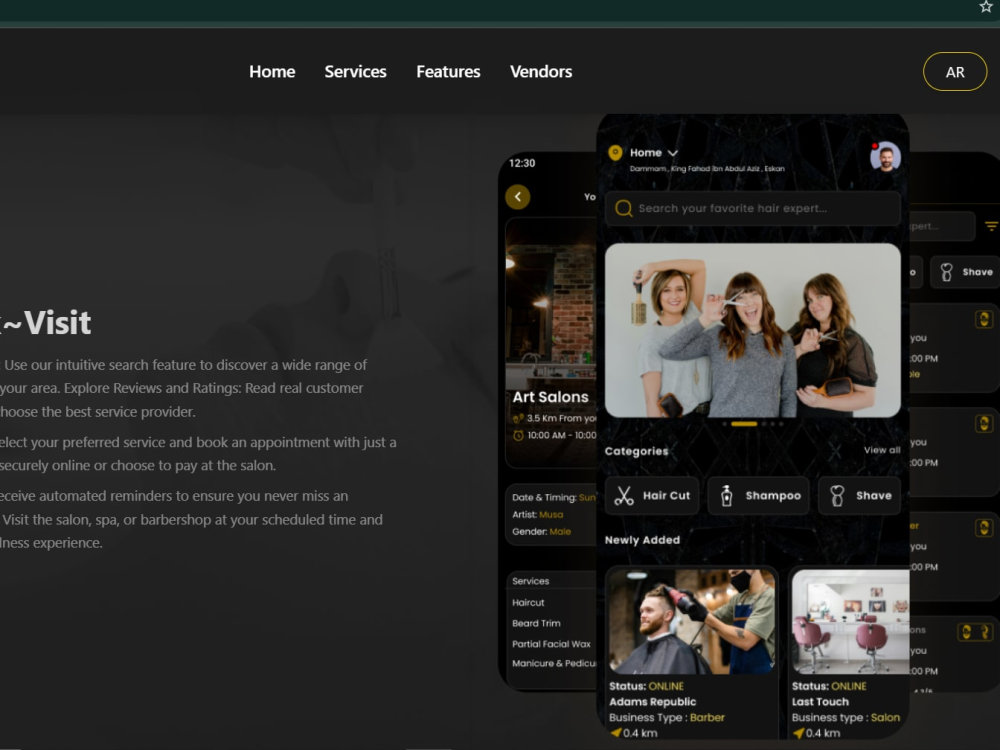Click the gender icon on second booking card
The width and height of the screenshot is (1000, 750).
[984, 423]
